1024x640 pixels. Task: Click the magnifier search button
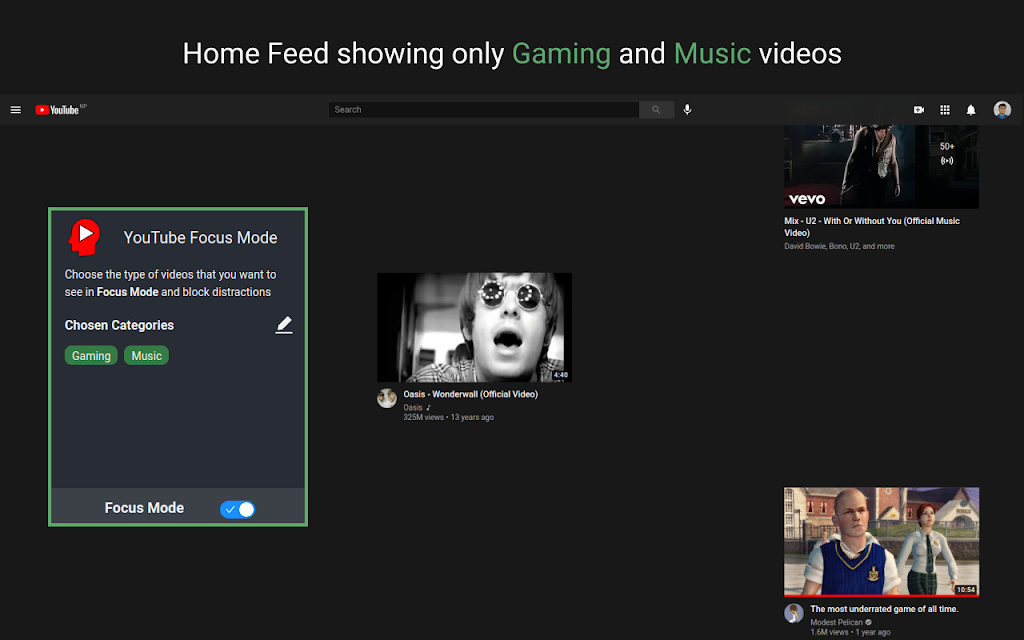[x=656, y=110]
